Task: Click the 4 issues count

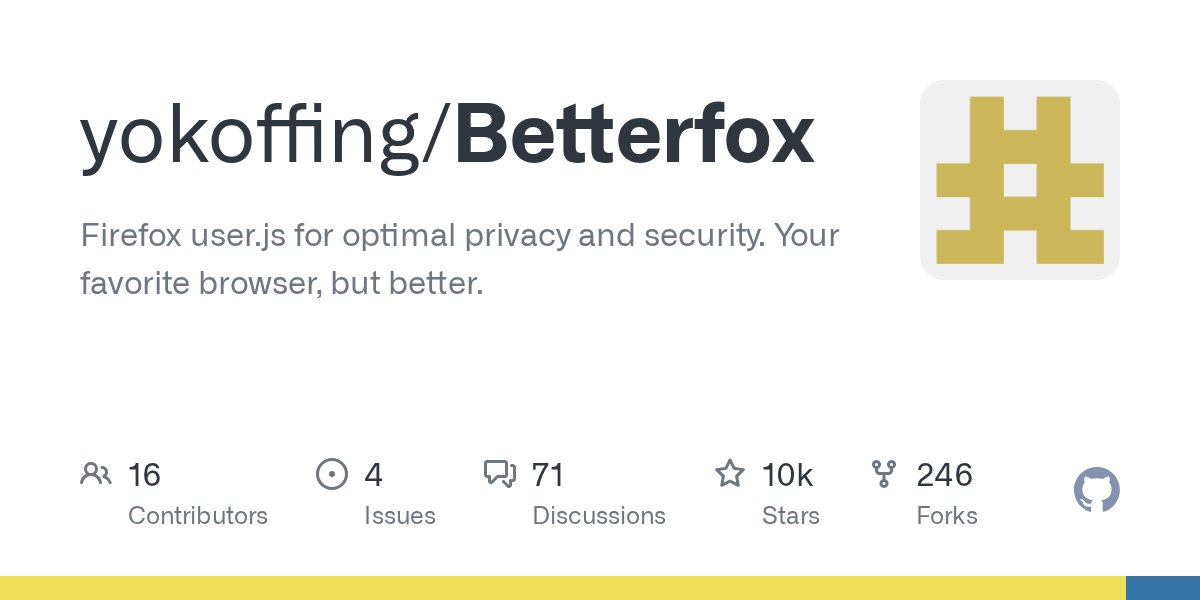Action: (373, 474)
